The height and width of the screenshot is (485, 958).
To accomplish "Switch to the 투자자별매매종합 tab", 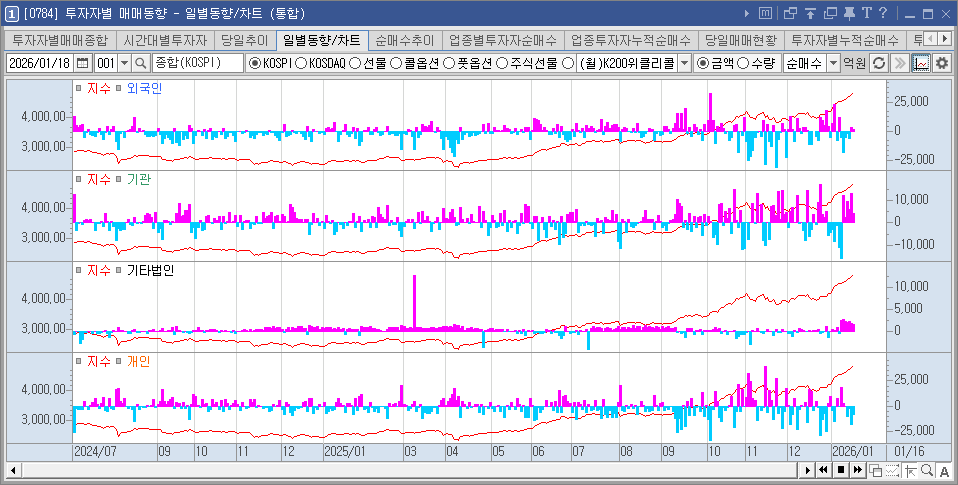I will click(x=60, y=40).
